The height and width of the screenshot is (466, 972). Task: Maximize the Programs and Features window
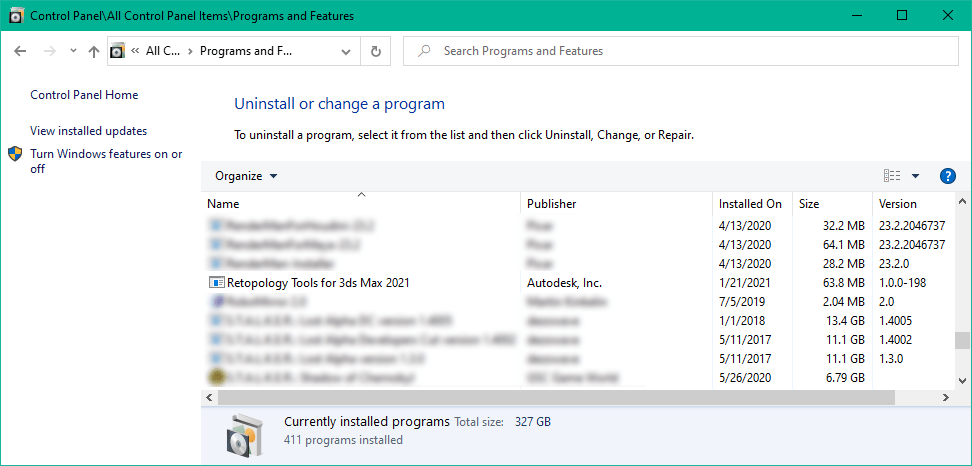(902, 15)
